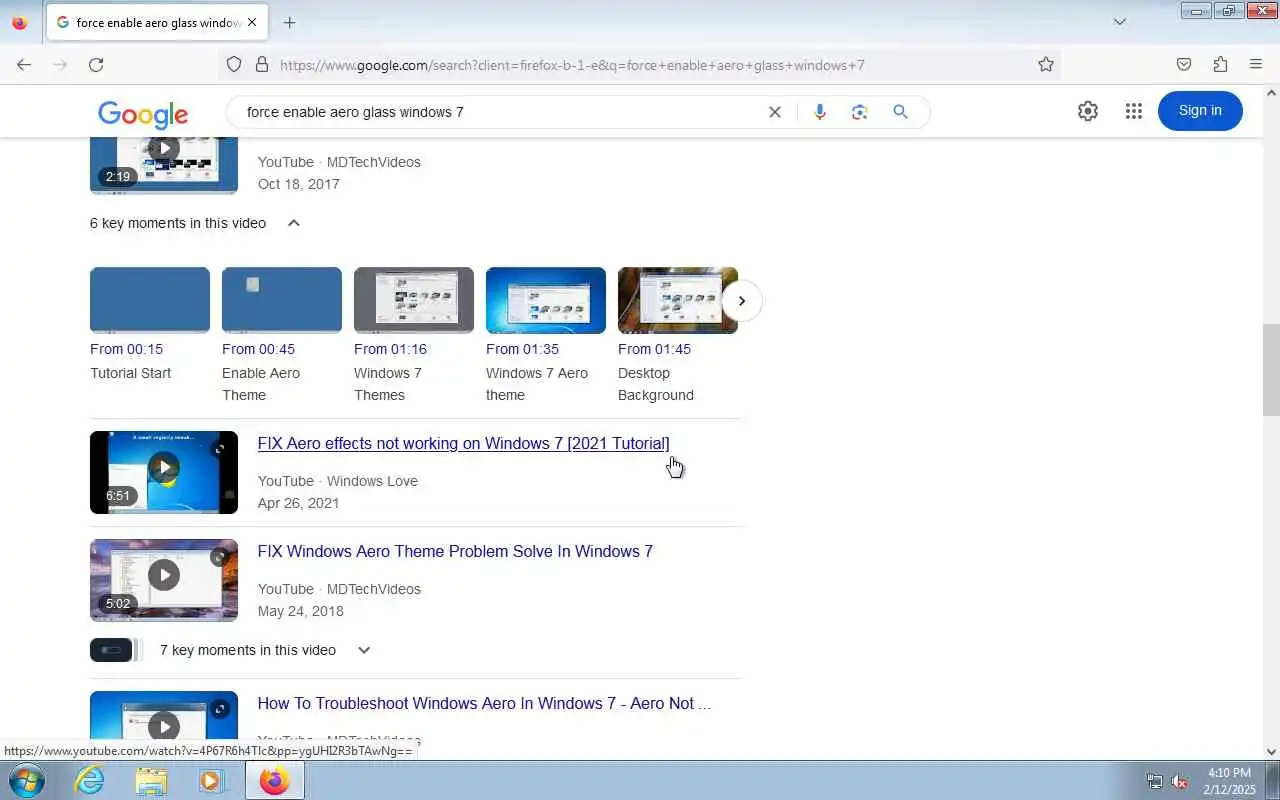Image resolution: width=1280 pixels, height=800 pixels.
Task: Open the Desktop Background moment thumbnail
Action: pos(678,300)
